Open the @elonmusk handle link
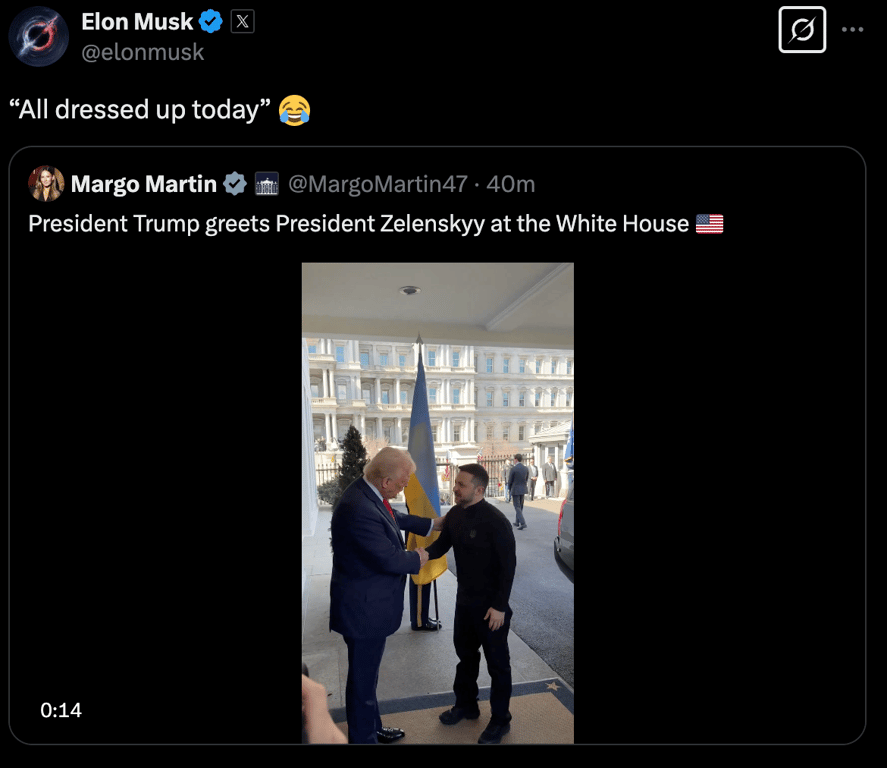The image size is (887, 768). point(142,52)
